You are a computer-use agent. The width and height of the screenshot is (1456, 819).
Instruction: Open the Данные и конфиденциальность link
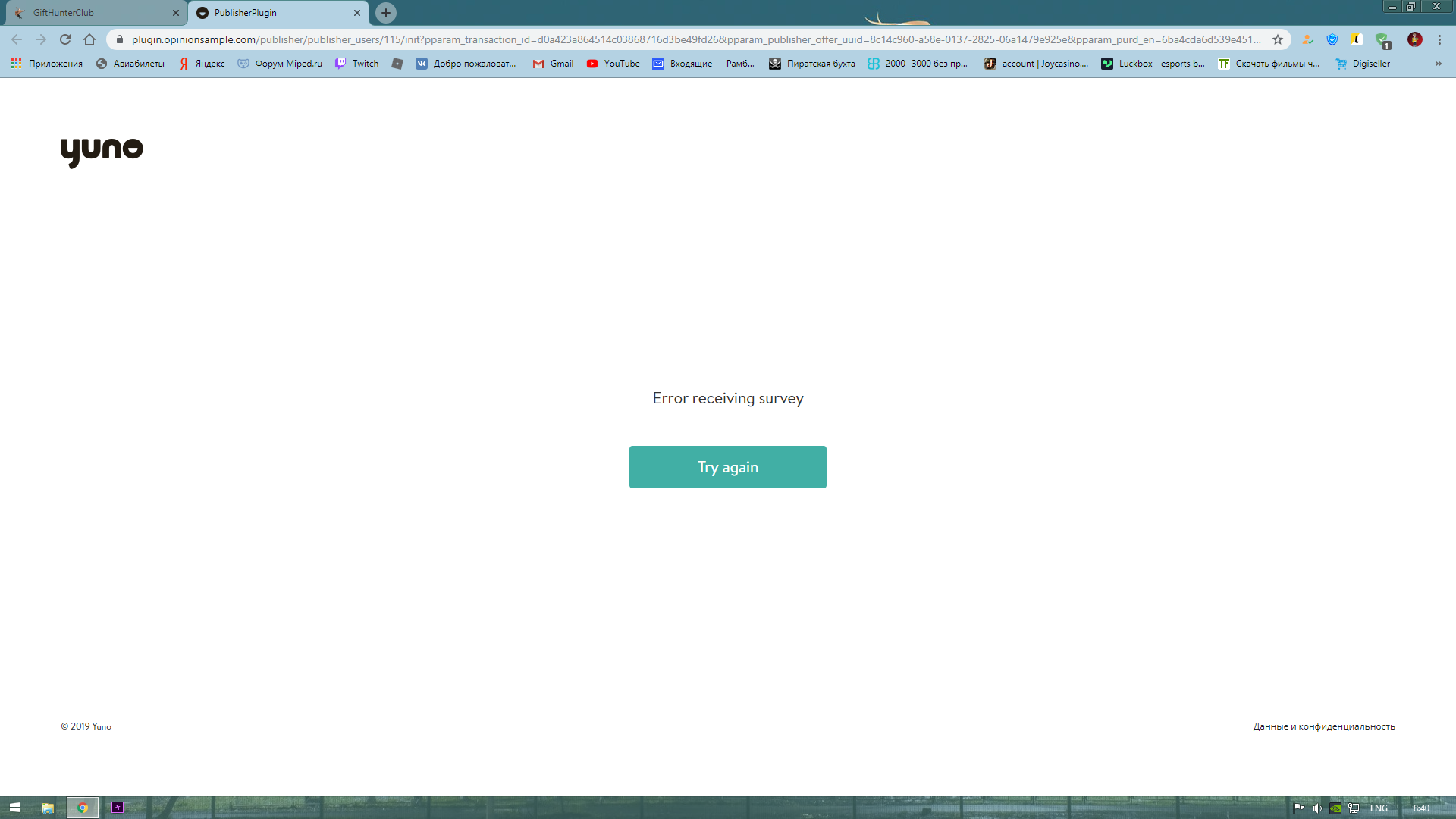[x=1323, y=726]
